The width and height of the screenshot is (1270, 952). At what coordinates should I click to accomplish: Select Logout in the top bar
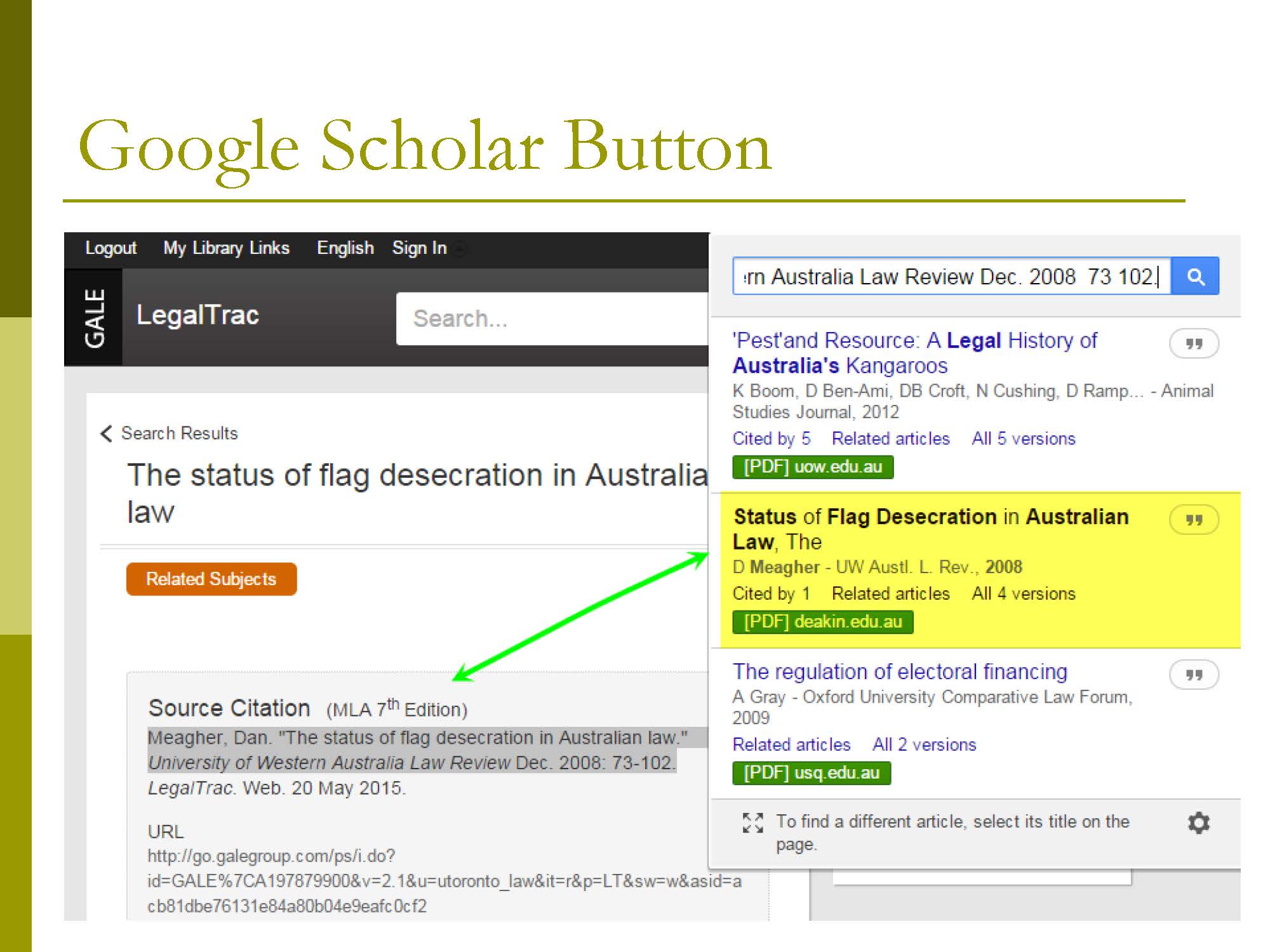point(110,248)
